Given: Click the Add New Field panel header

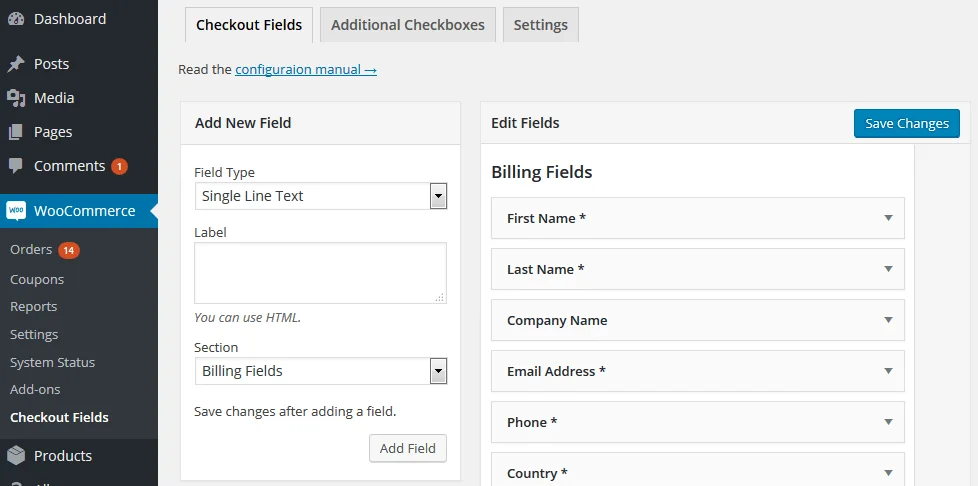Looking at the screenshot, I should (321, 123).
